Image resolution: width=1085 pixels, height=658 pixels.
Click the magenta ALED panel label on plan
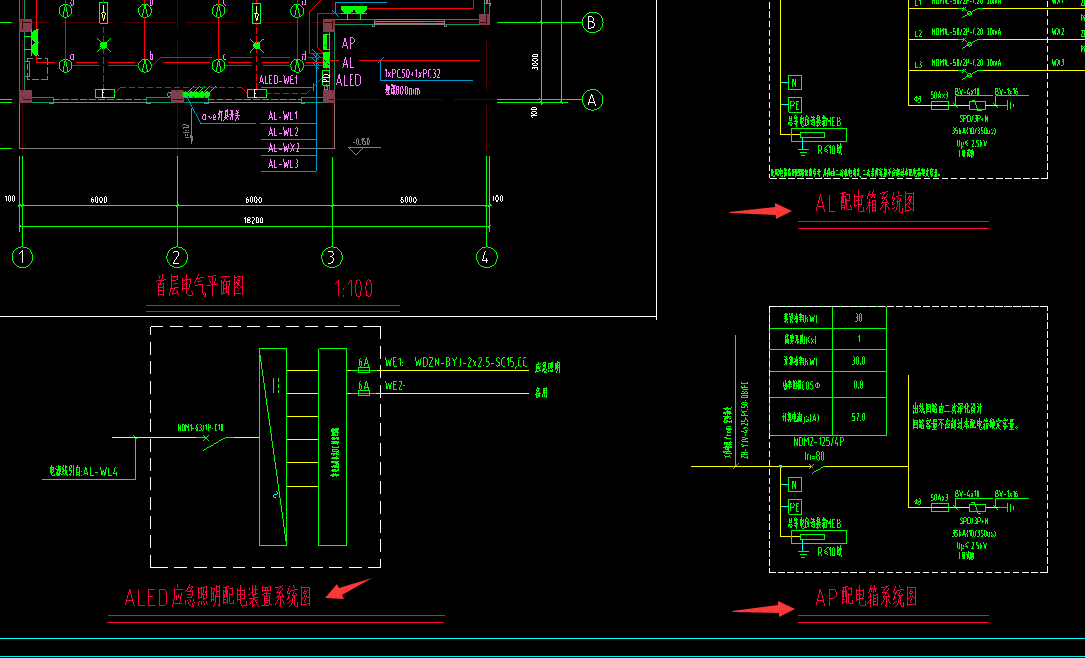click(x=349, y=81)
